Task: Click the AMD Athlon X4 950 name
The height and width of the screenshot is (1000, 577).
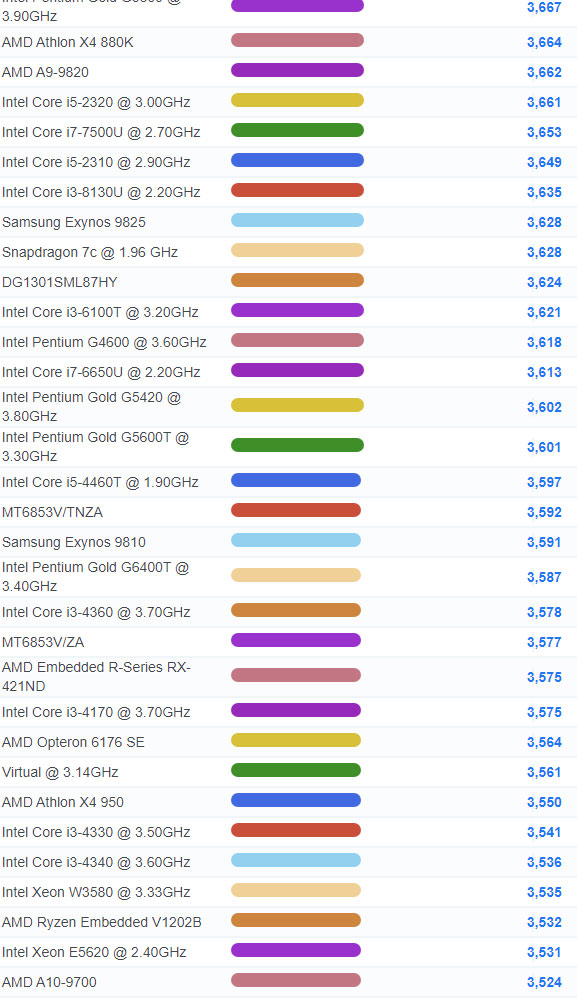Action: (x=62, y=802)
